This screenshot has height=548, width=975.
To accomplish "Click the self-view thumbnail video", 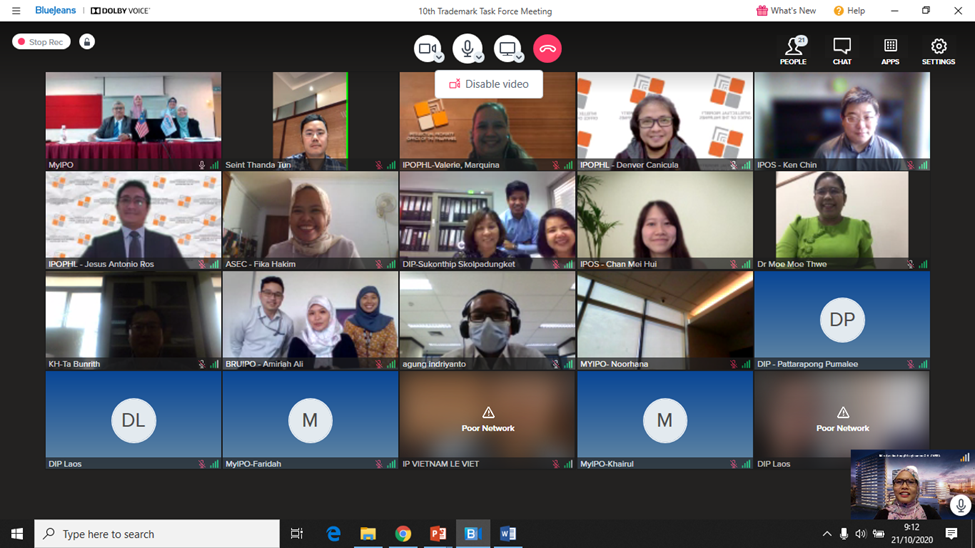I will (912, 485).
